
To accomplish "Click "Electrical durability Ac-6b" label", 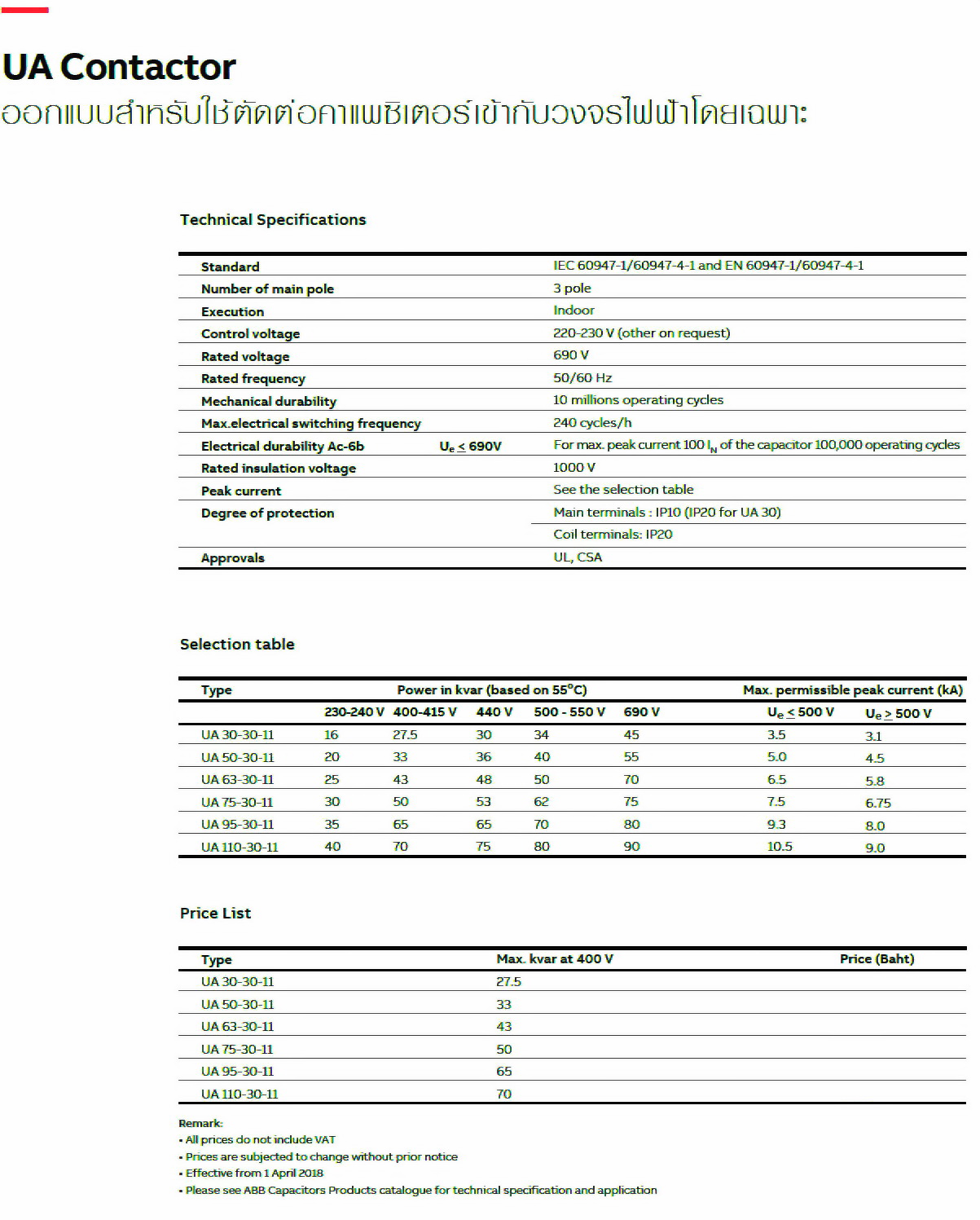I will point(283,446).
